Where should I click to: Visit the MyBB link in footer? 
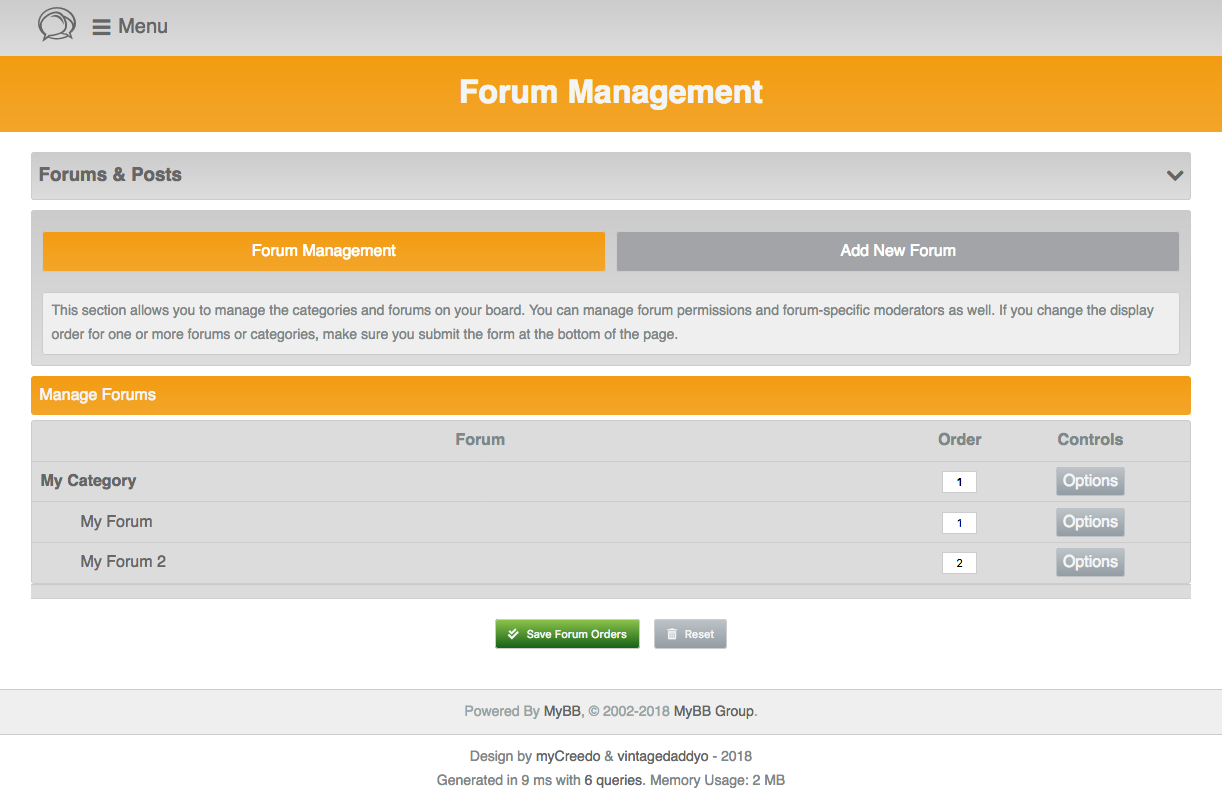tap(561, 712)
